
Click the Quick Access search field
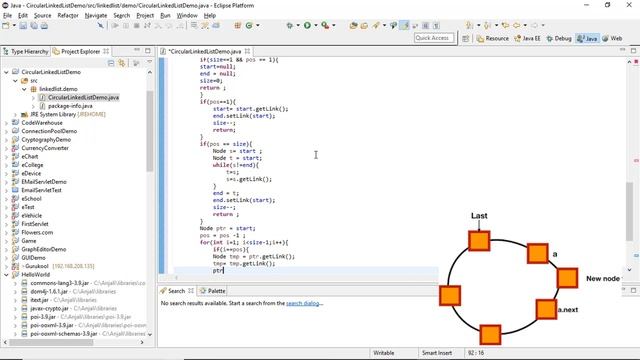click(433, 38)
